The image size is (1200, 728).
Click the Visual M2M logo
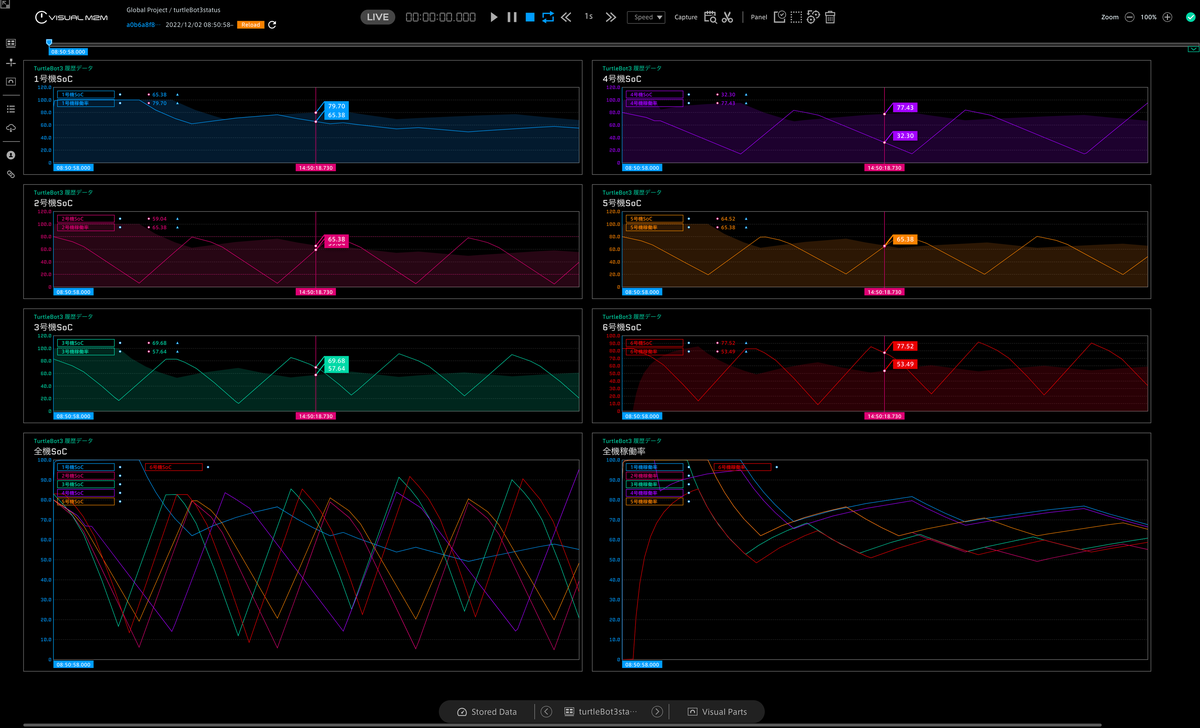pos(71,18)
